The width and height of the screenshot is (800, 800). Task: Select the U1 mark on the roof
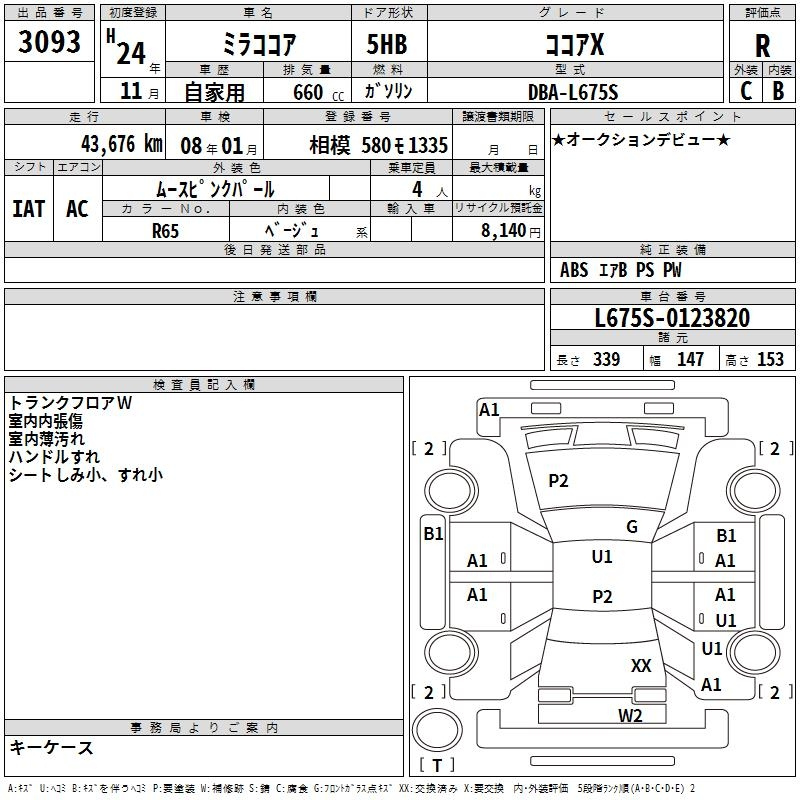pos(602,556)
